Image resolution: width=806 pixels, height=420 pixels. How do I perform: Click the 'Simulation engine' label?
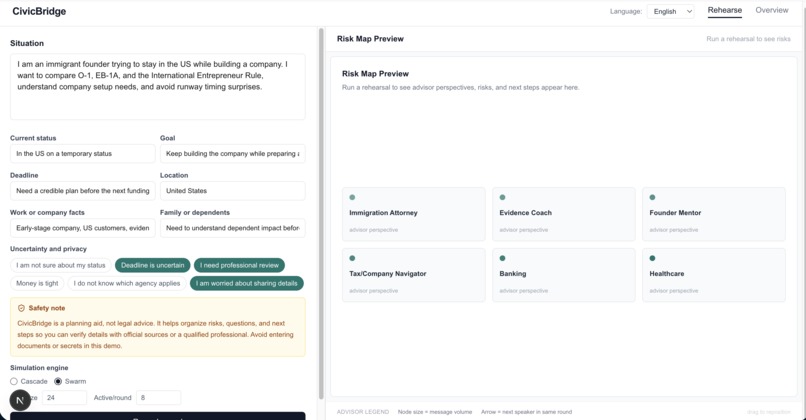39,368
